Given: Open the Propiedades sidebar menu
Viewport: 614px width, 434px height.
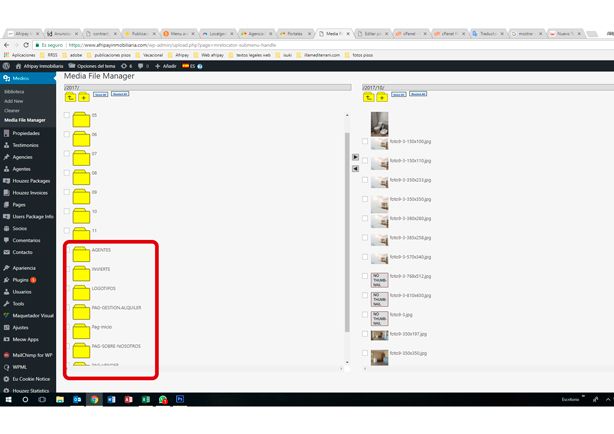Looking at the screenshot, I should (28, 133).
